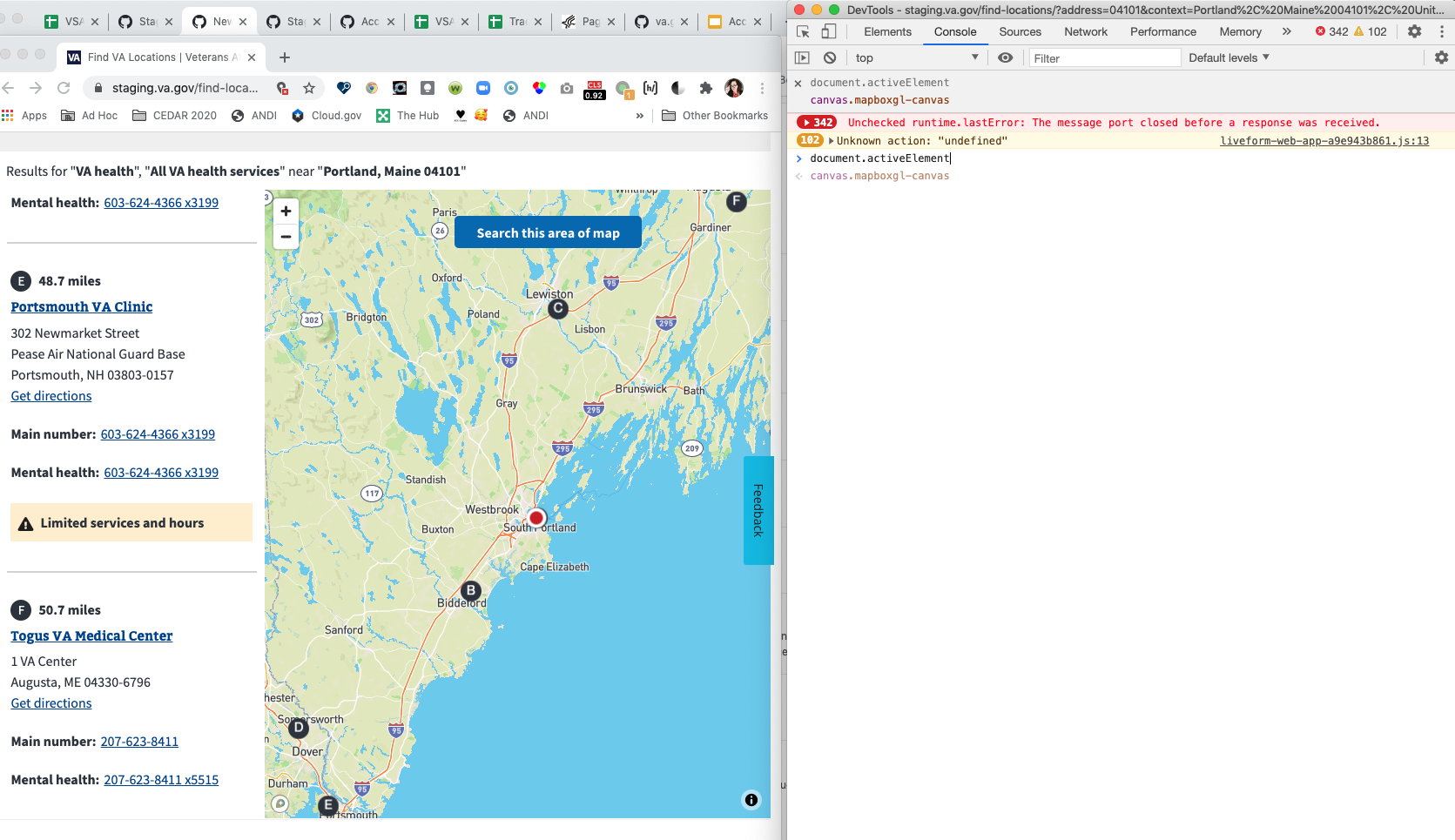Reload the VA locations page
Image resolution: width=1455 pixels, height=840 pixels.
[64, 88]
